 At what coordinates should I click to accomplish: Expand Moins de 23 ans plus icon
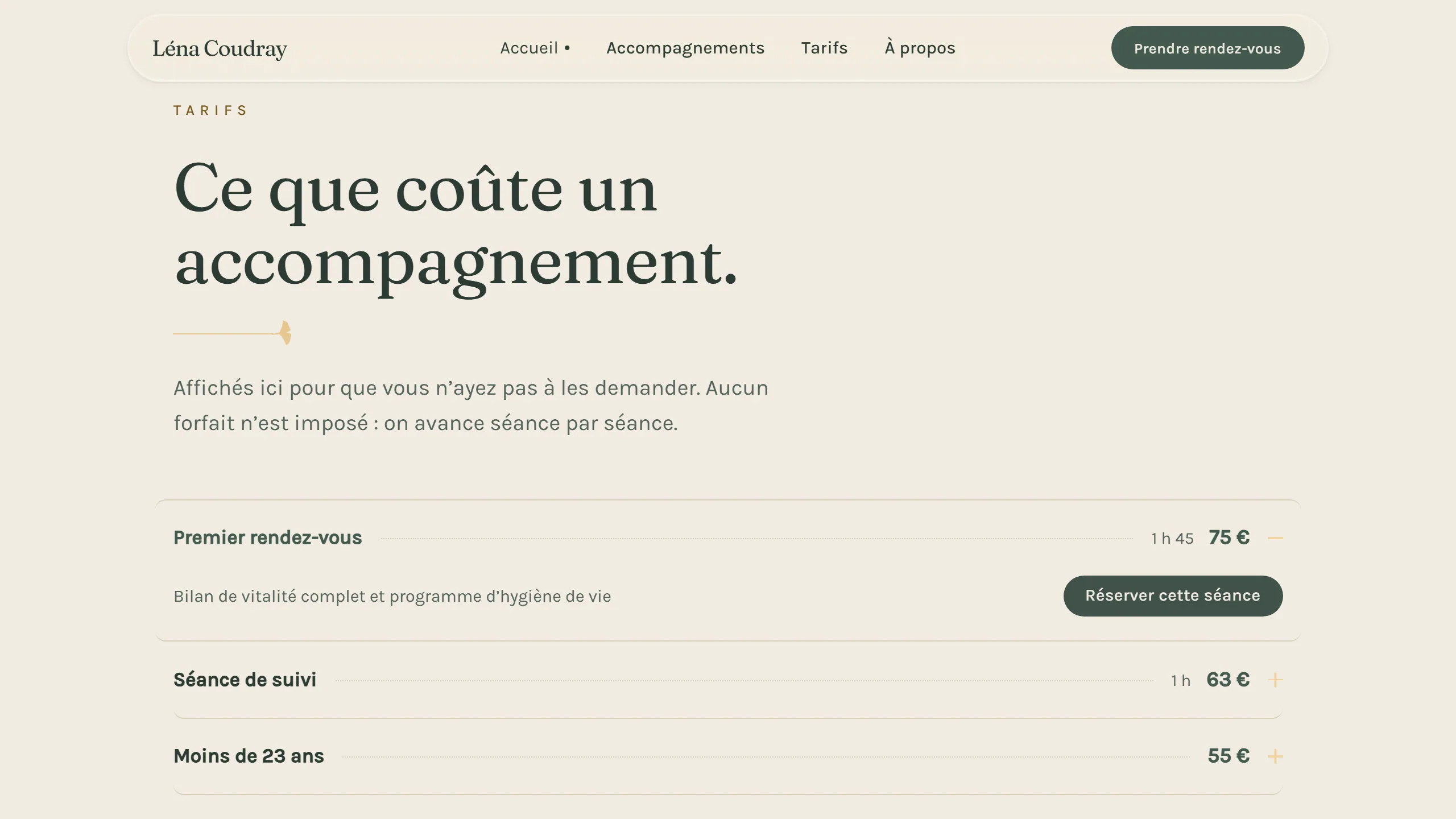click(1275, 756)
